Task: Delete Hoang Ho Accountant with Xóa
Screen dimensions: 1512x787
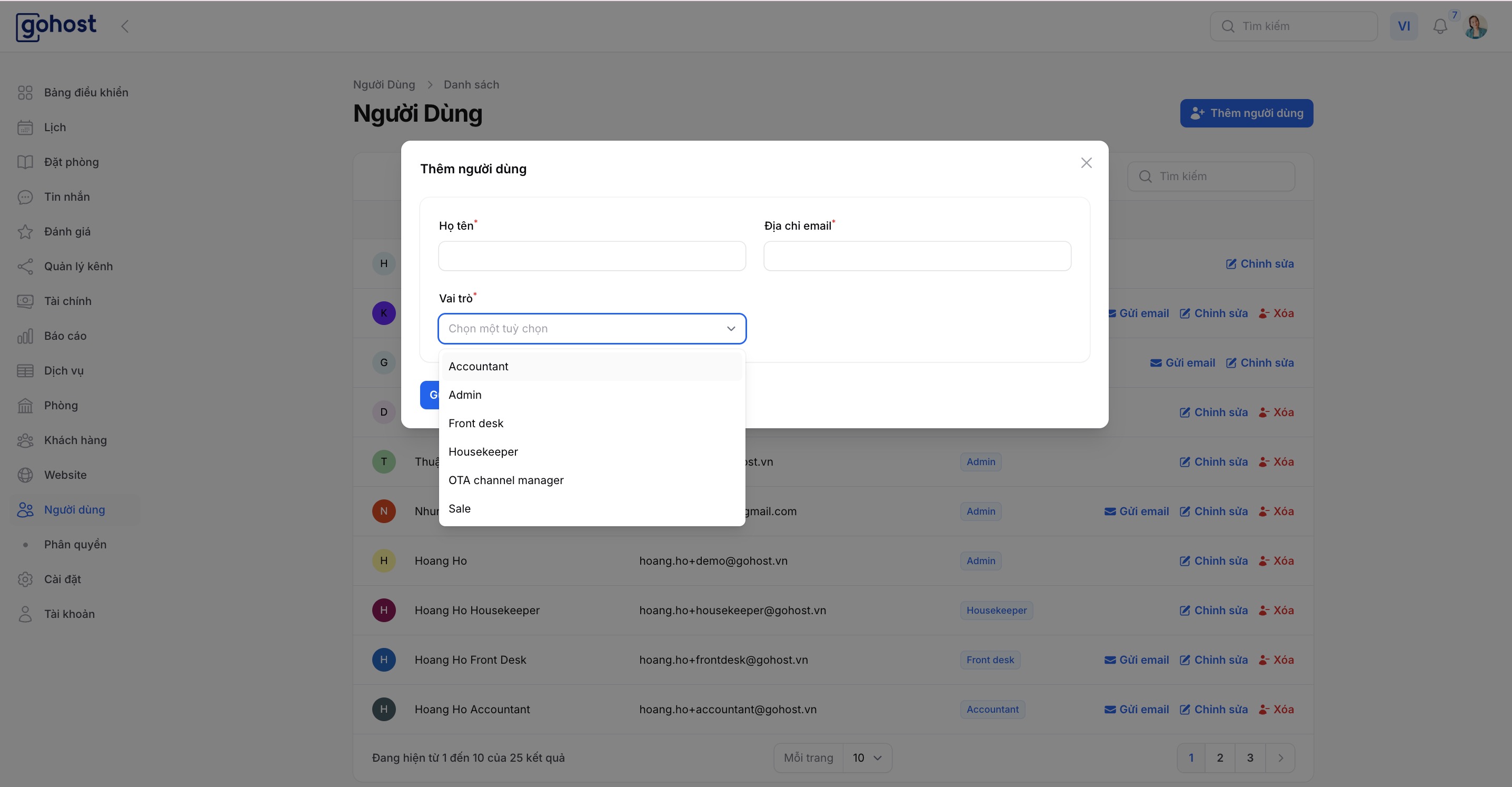Action: pyautogui.click(x=1276, y=710)
